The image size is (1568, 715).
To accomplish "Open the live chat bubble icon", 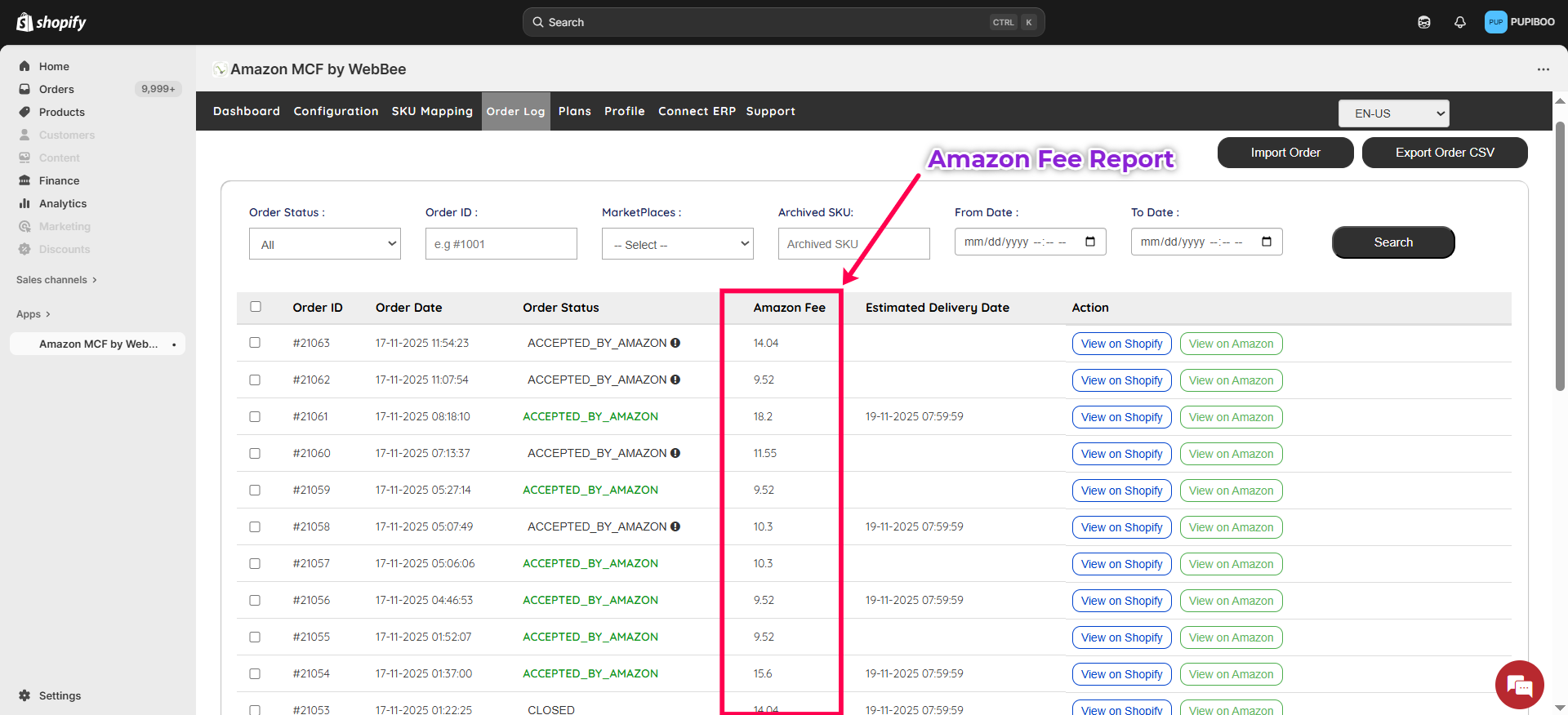I will pyautogui.click(x=1519, y=685).
